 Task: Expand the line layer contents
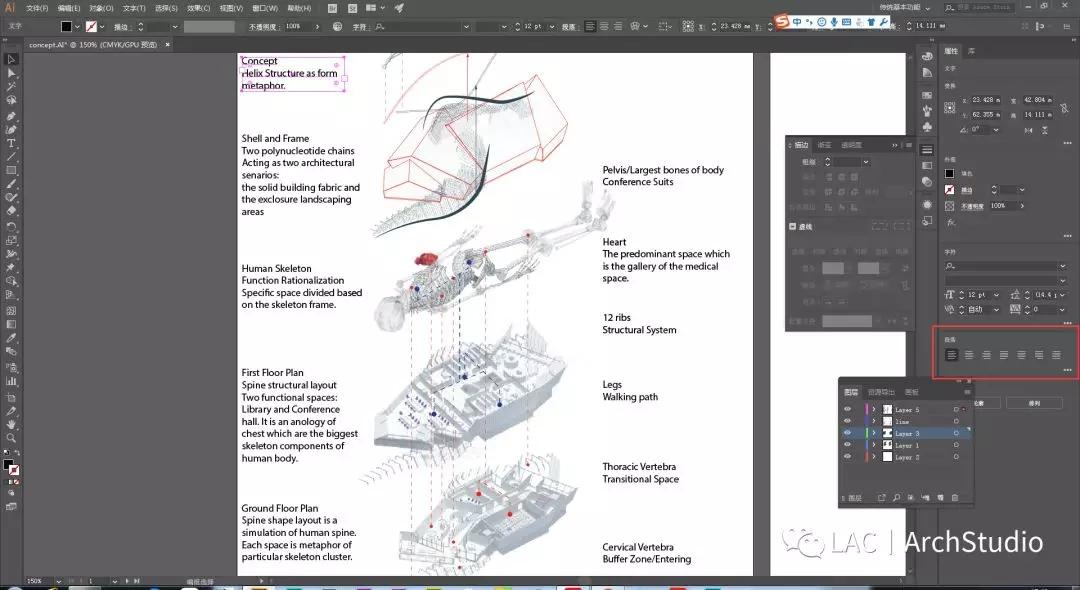click(874, 421)
